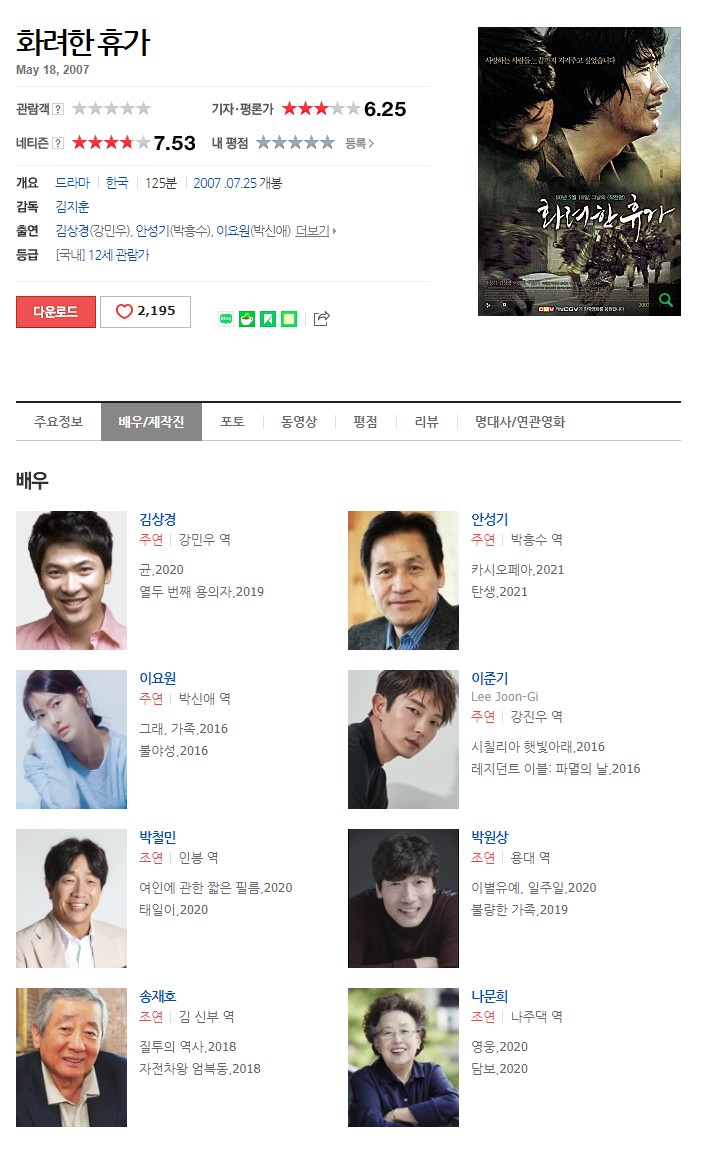
Task: Set my rating on 내 평점 stars
Action: point(295,142)
